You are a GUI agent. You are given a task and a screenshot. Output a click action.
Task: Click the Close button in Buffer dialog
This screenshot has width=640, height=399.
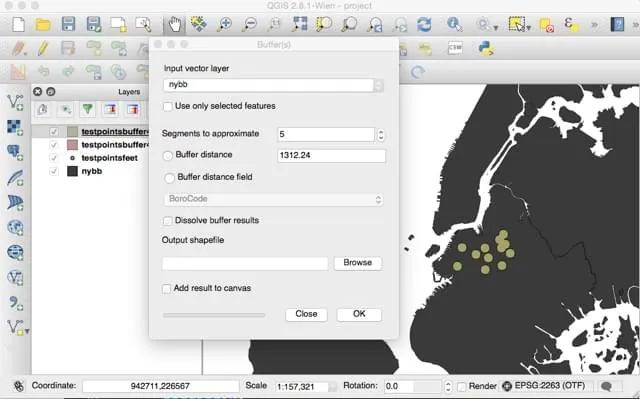pyautogui.click(x=306, y=314)
